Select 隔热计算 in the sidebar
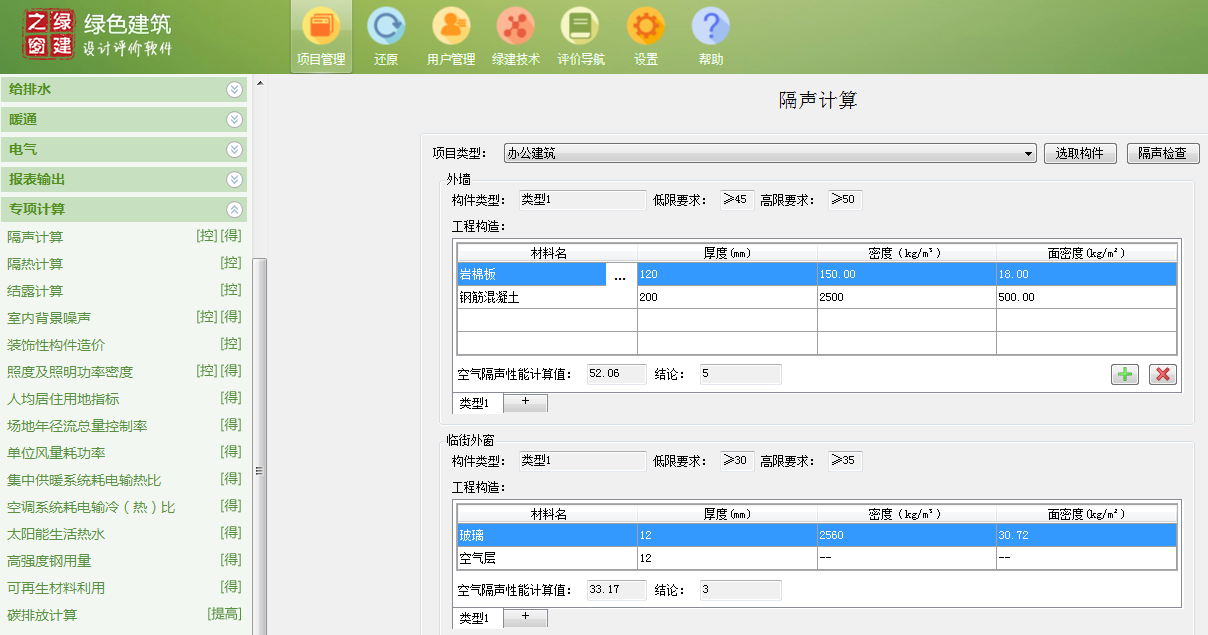1208x635 pixels. click(x=35, y=264)
